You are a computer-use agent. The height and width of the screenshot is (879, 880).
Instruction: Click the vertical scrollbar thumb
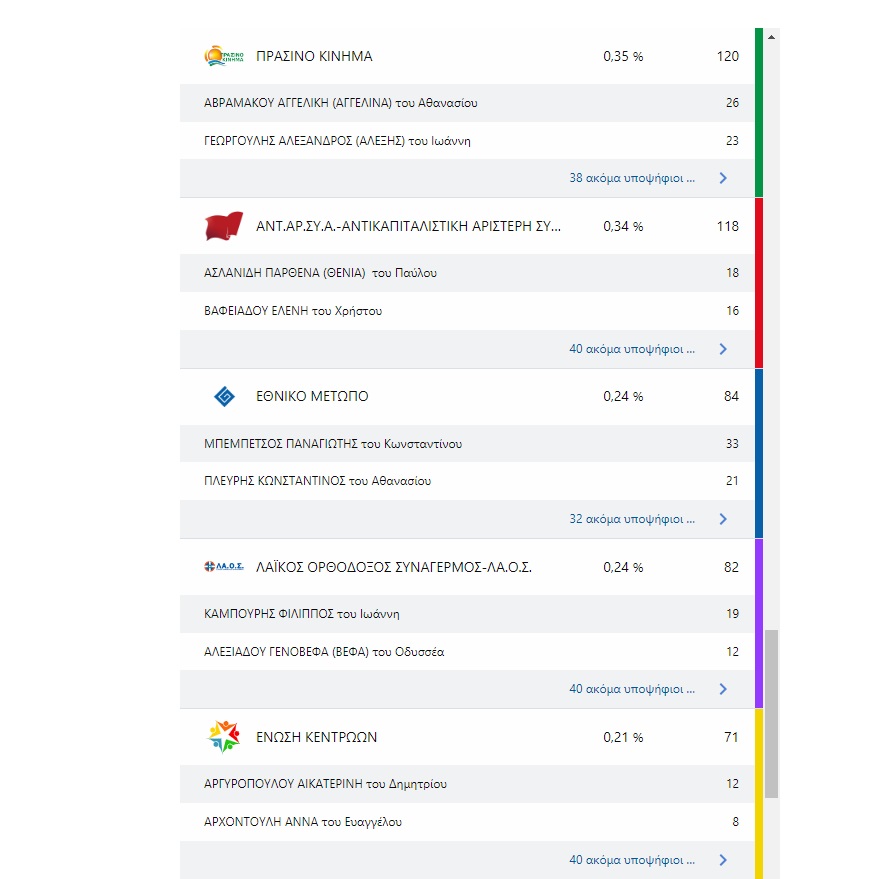pyautogui.click(x=771, y=713)
